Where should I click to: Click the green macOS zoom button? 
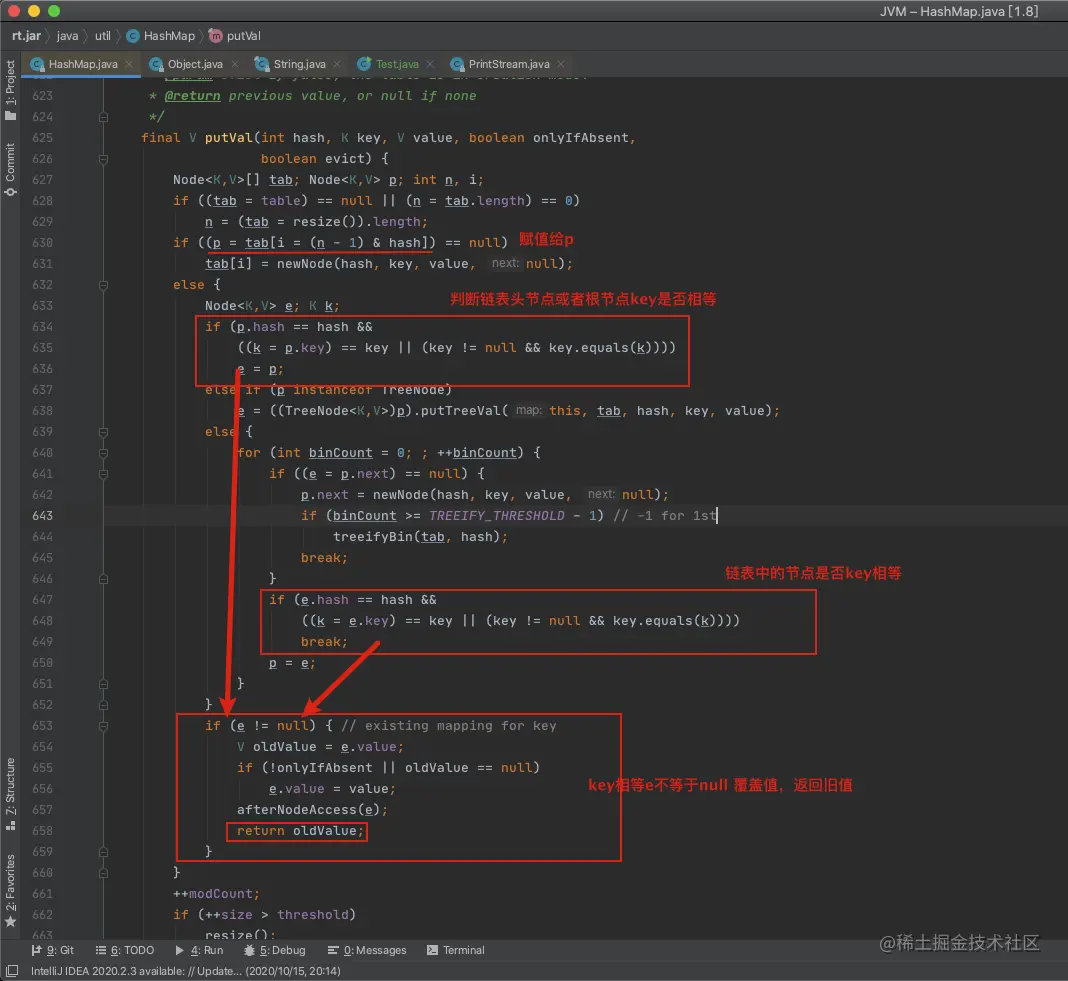(54, 11)
